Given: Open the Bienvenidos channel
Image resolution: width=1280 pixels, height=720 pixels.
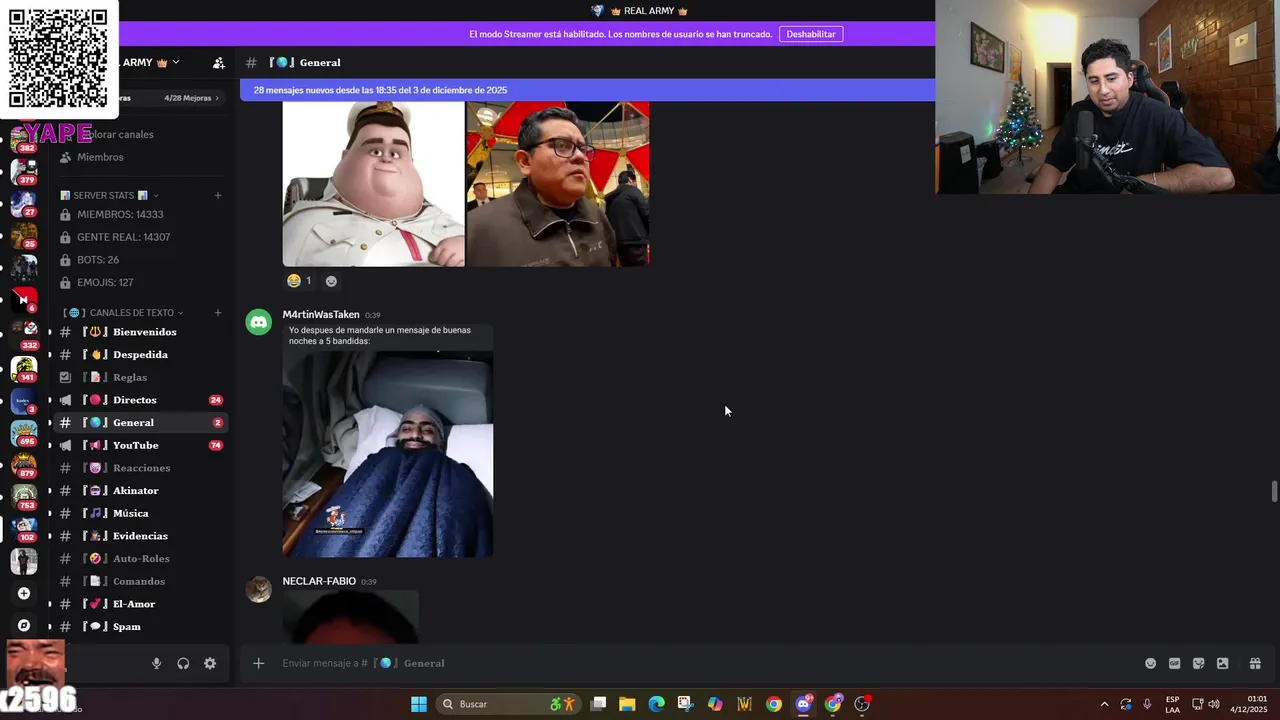Looking at the screenshot, I should [x=141, y=332].
